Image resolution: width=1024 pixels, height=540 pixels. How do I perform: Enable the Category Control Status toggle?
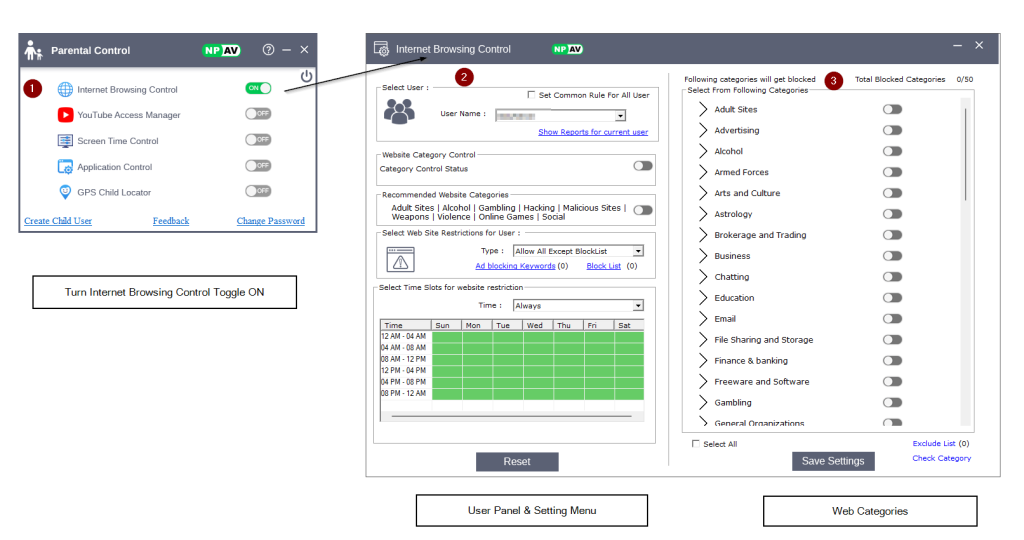point(642,167)
